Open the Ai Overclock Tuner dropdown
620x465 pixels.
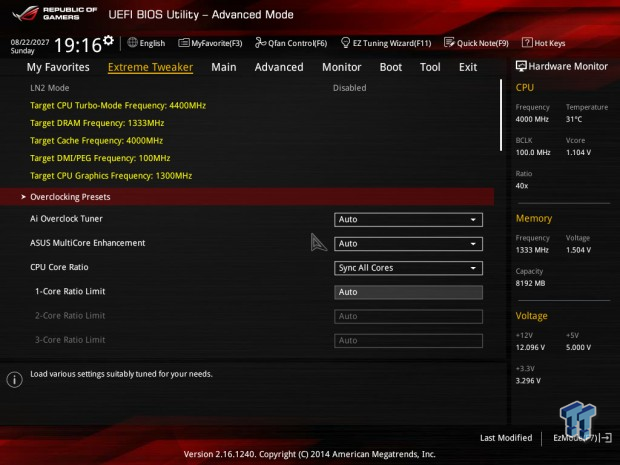408,219
